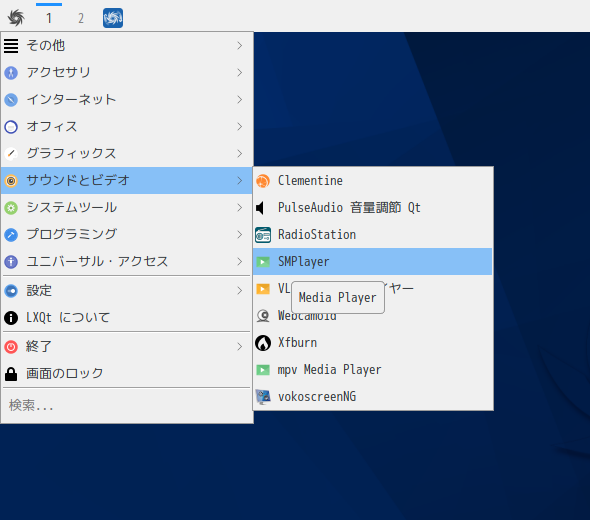Click the mpv Media Player icon
The width and height of the screenshot is (590, 520).
(263, 370)
